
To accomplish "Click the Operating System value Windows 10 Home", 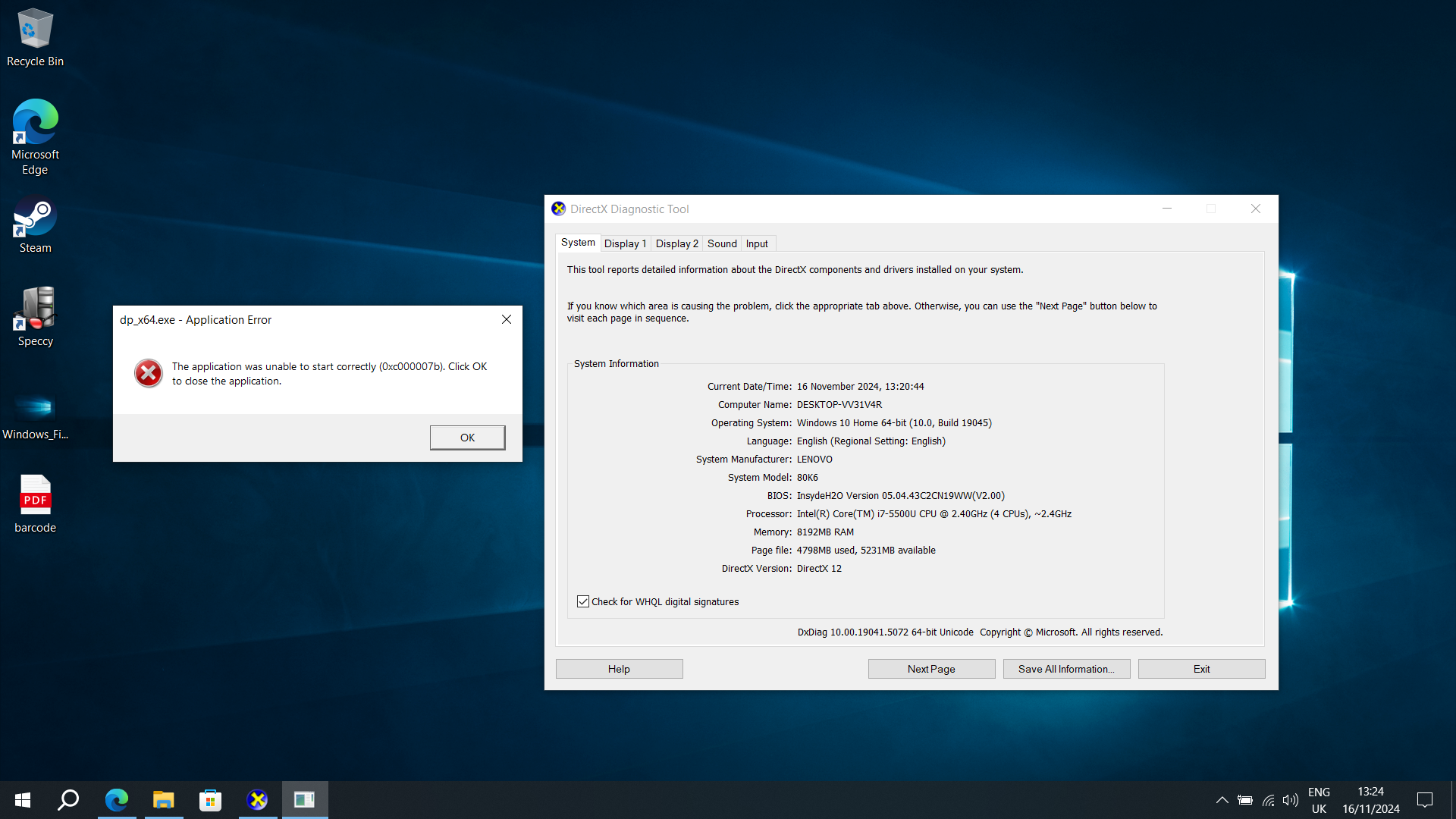I will point(894,423).
